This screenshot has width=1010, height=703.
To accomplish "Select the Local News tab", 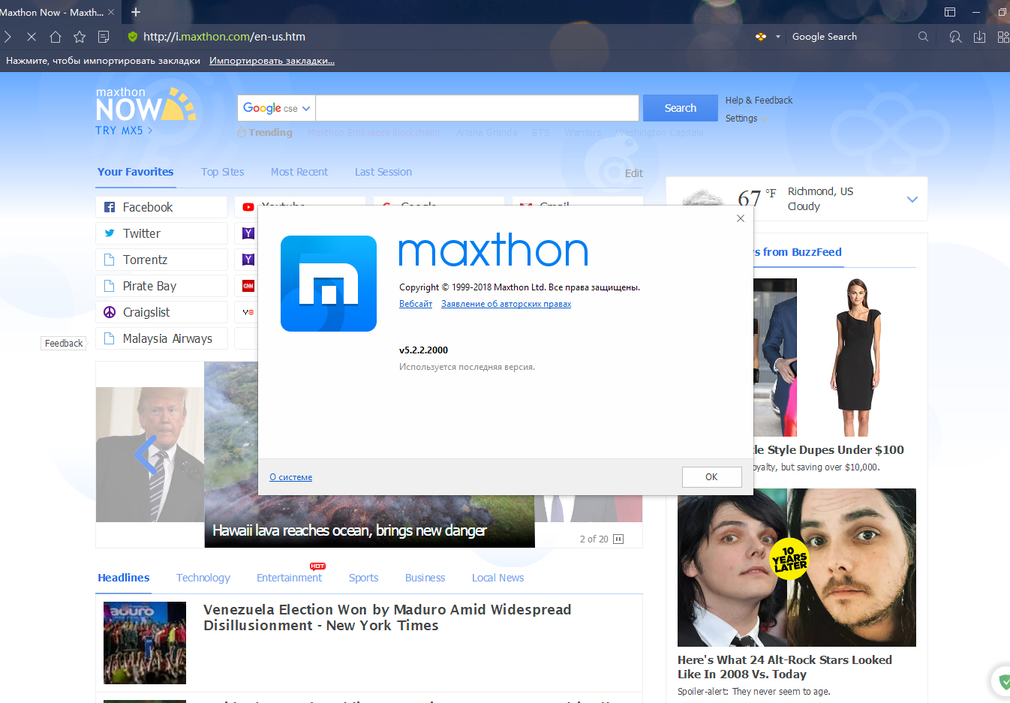I will pyautogui.click(x=498, y=578).
